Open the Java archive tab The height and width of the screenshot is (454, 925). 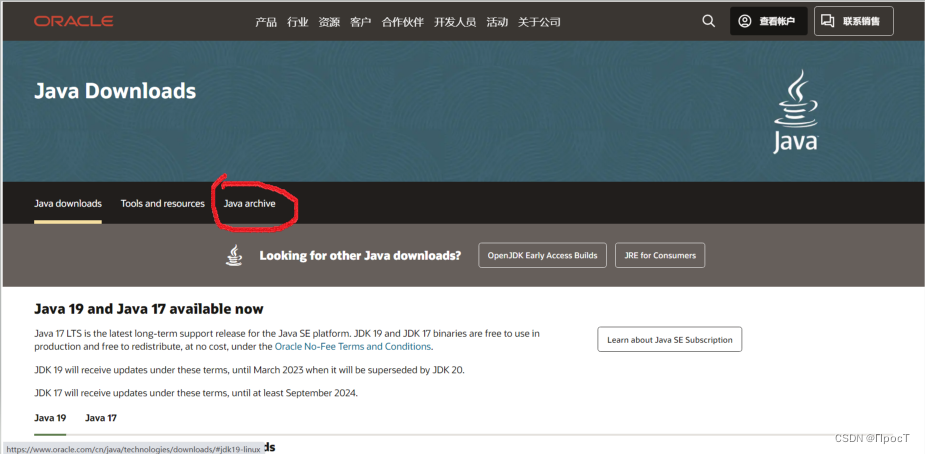click(250, 203)
